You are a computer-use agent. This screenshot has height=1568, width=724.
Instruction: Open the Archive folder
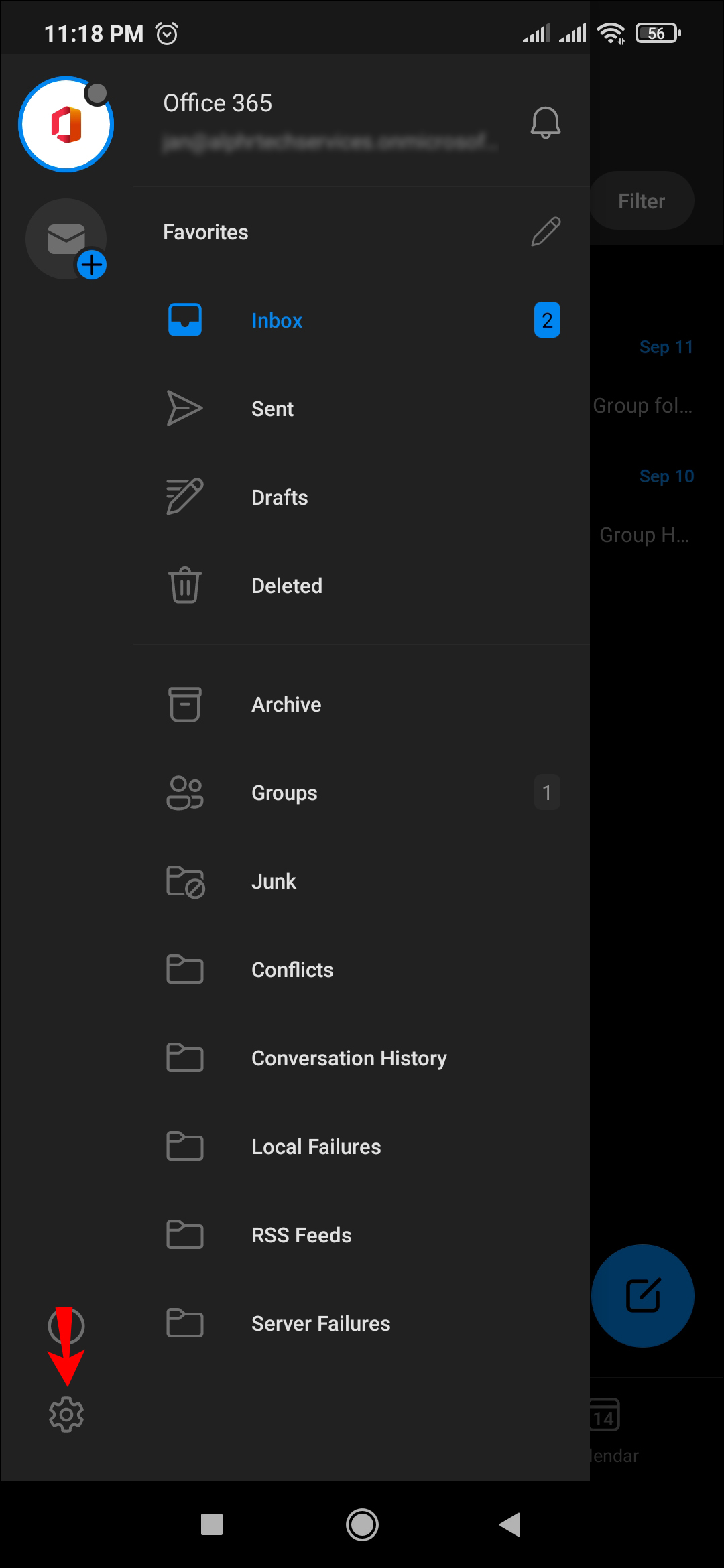(361, 704)
